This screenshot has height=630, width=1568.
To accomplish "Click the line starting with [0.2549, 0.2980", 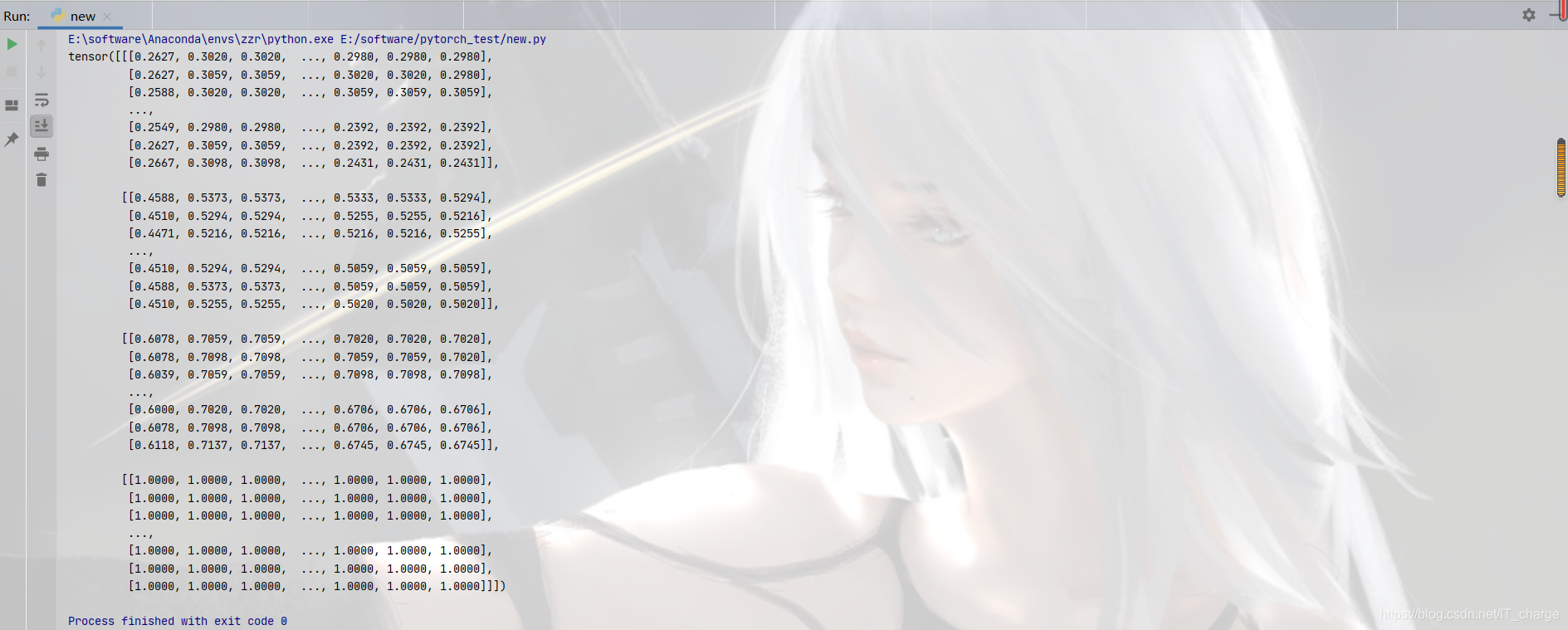I will pos(310,127).
